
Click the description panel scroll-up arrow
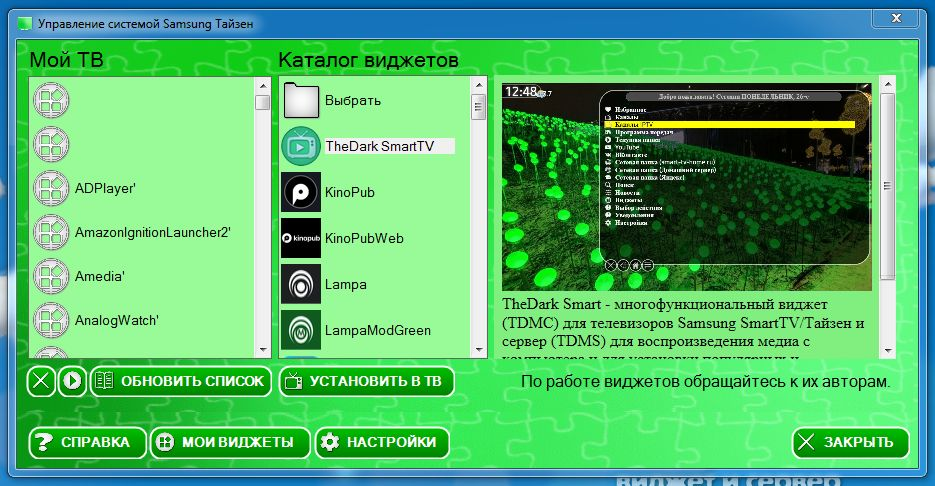(888, 85)
